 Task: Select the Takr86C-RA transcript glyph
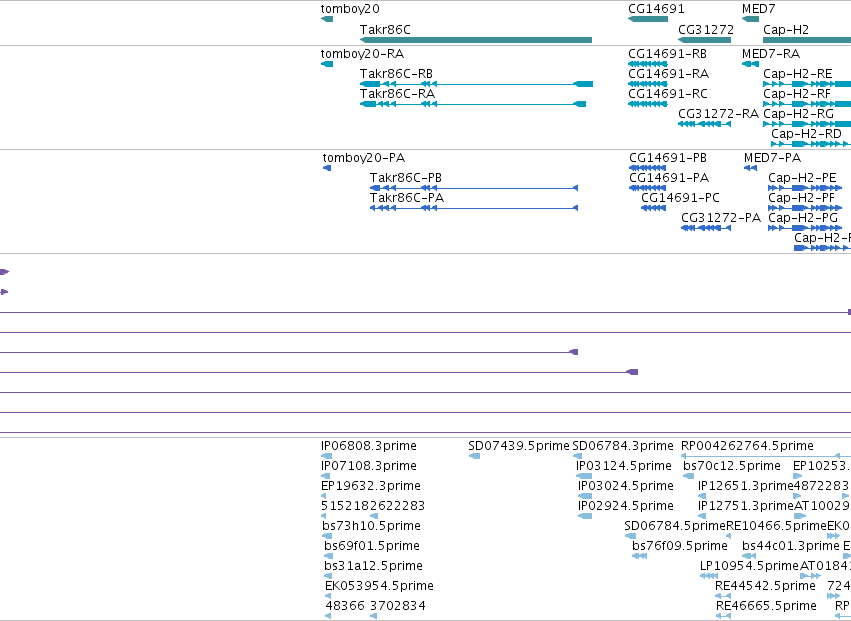click(x=473, y=104)
